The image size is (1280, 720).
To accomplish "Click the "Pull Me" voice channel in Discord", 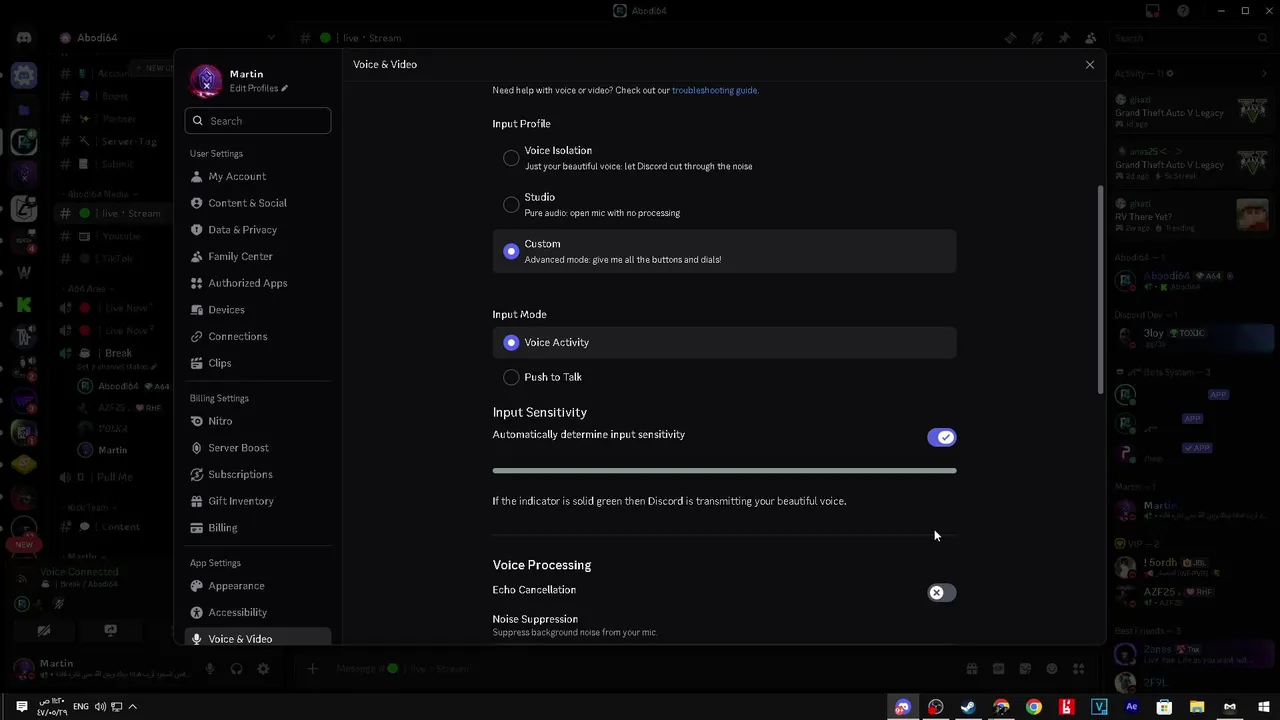I will pos(115,477).
